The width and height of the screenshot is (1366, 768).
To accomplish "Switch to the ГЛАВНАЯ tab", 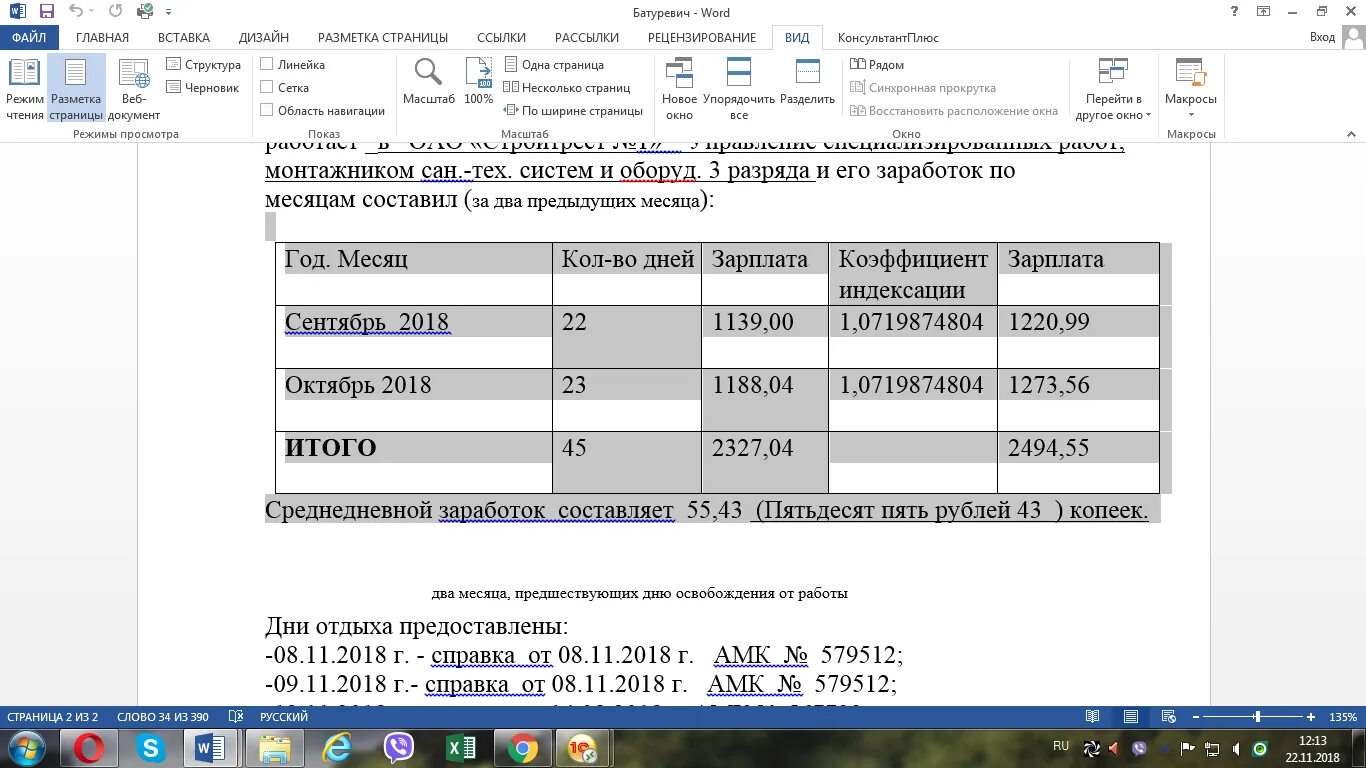I will 102,38.
